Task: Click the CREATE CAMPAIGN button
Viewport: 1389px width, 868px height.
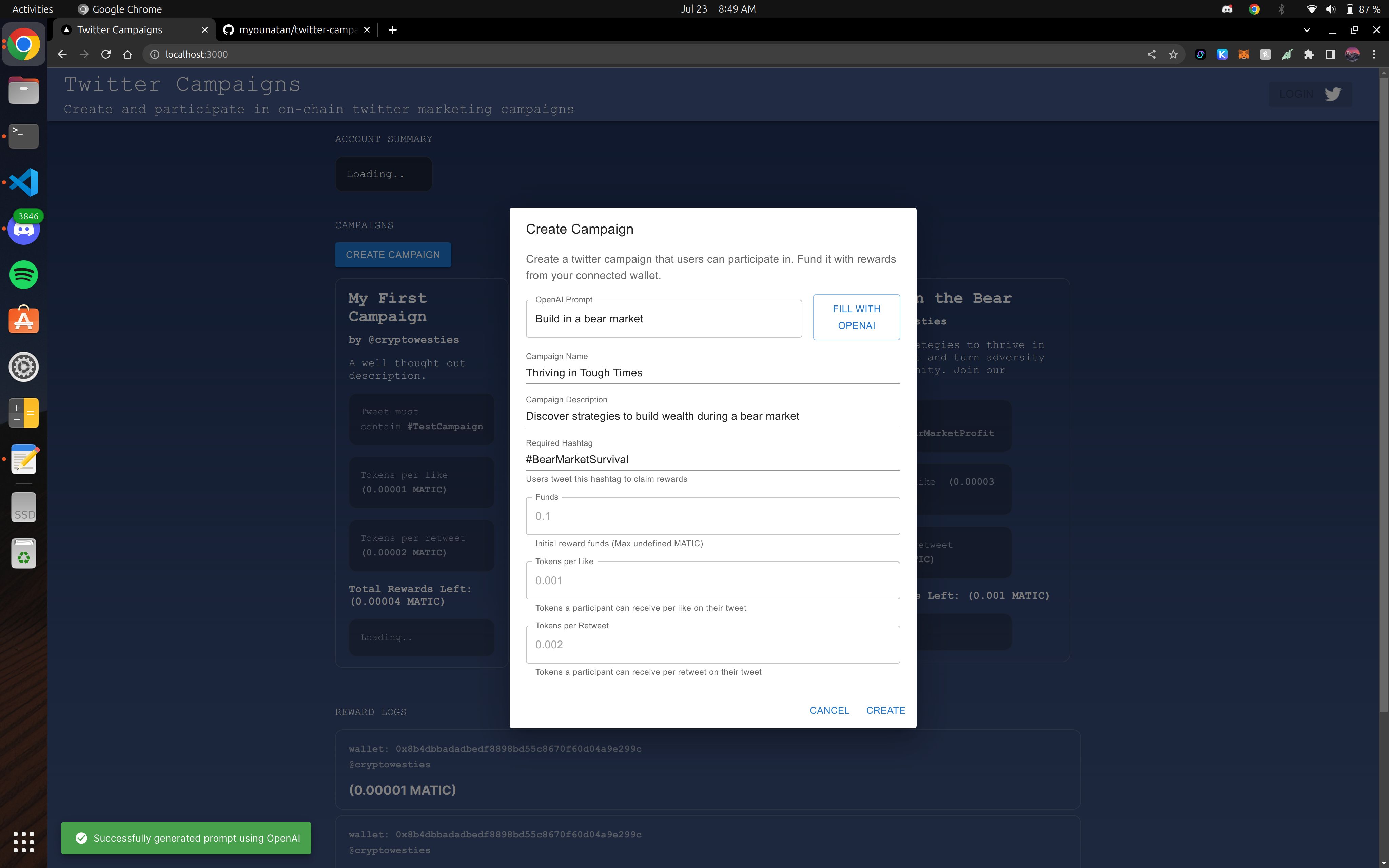Action: tap(393, 254)
